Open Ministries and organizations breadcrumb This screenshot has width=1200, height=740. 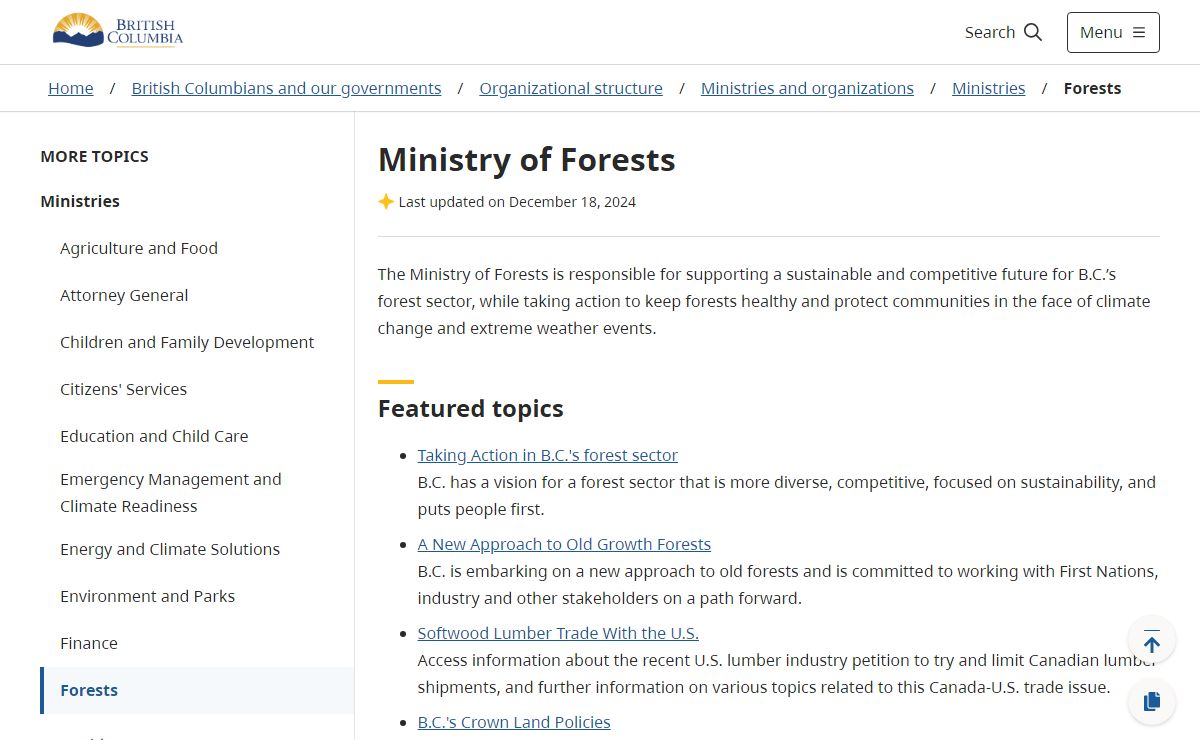[x=807, y=88]
